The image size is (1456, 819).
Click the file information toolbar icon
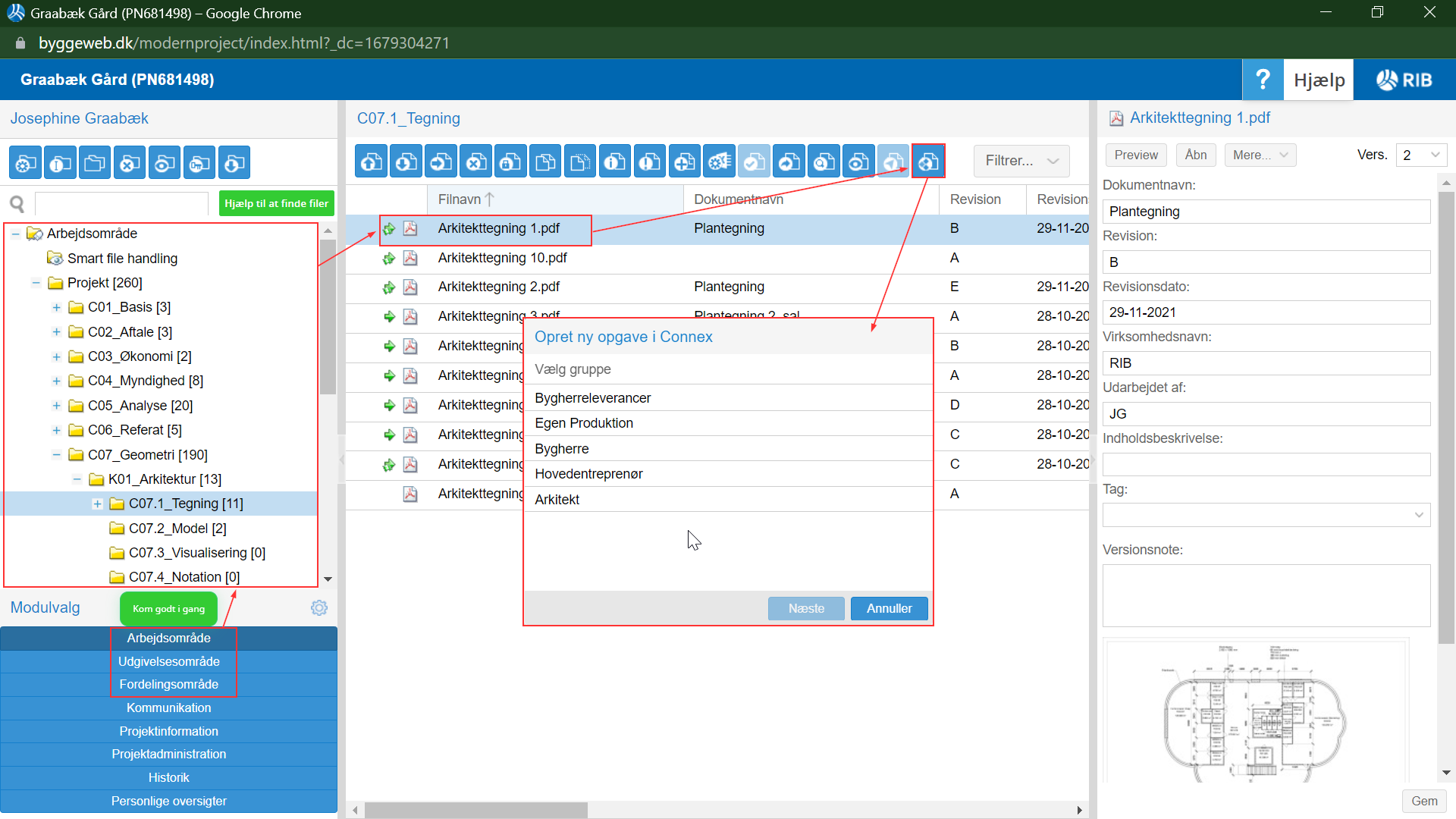(x=616, y=162)
